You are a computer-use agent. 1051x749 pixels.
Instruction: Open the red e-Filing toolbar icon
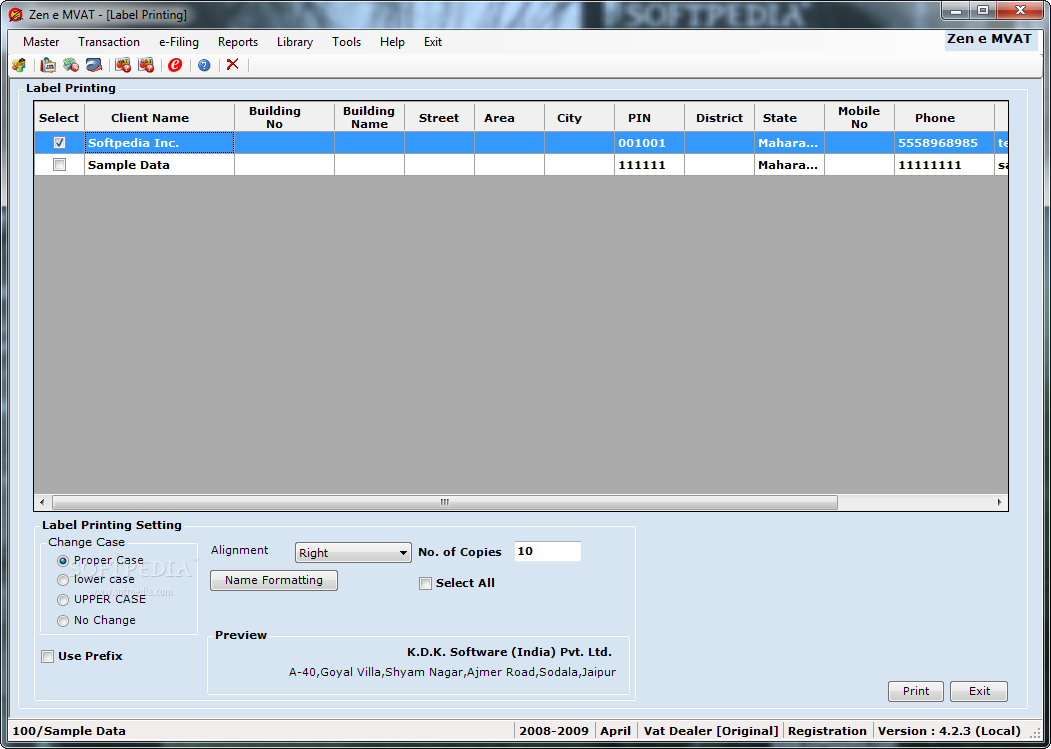(175, 65)
